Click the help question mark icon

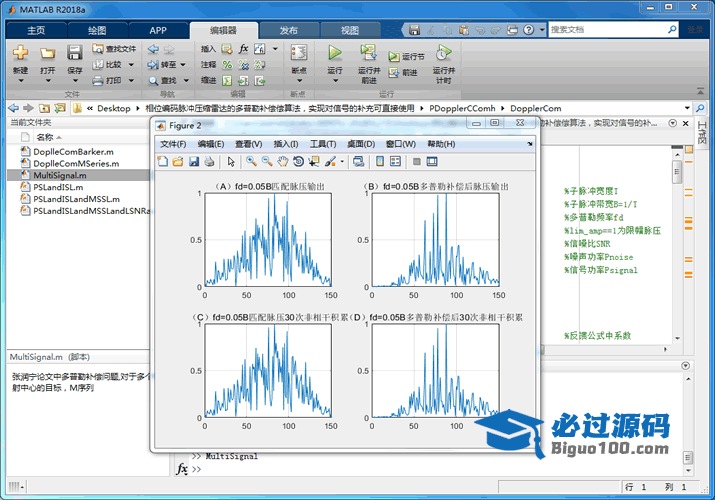pos(528,30)
